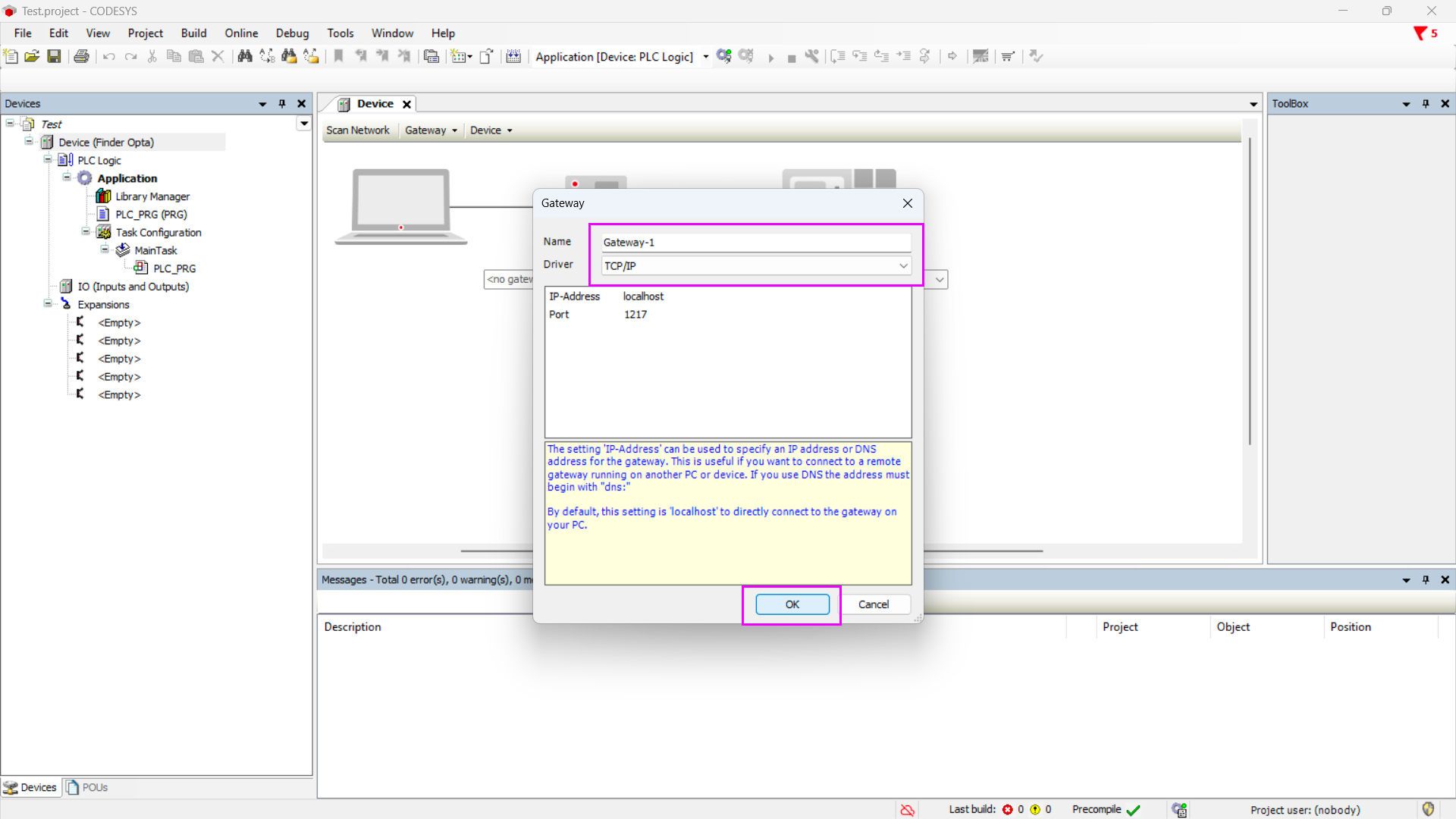The width and height of the screenshot is (1456, 819).
Task: Click the Device editor vertical scrollbar
Action: (x=1249, y=292)
